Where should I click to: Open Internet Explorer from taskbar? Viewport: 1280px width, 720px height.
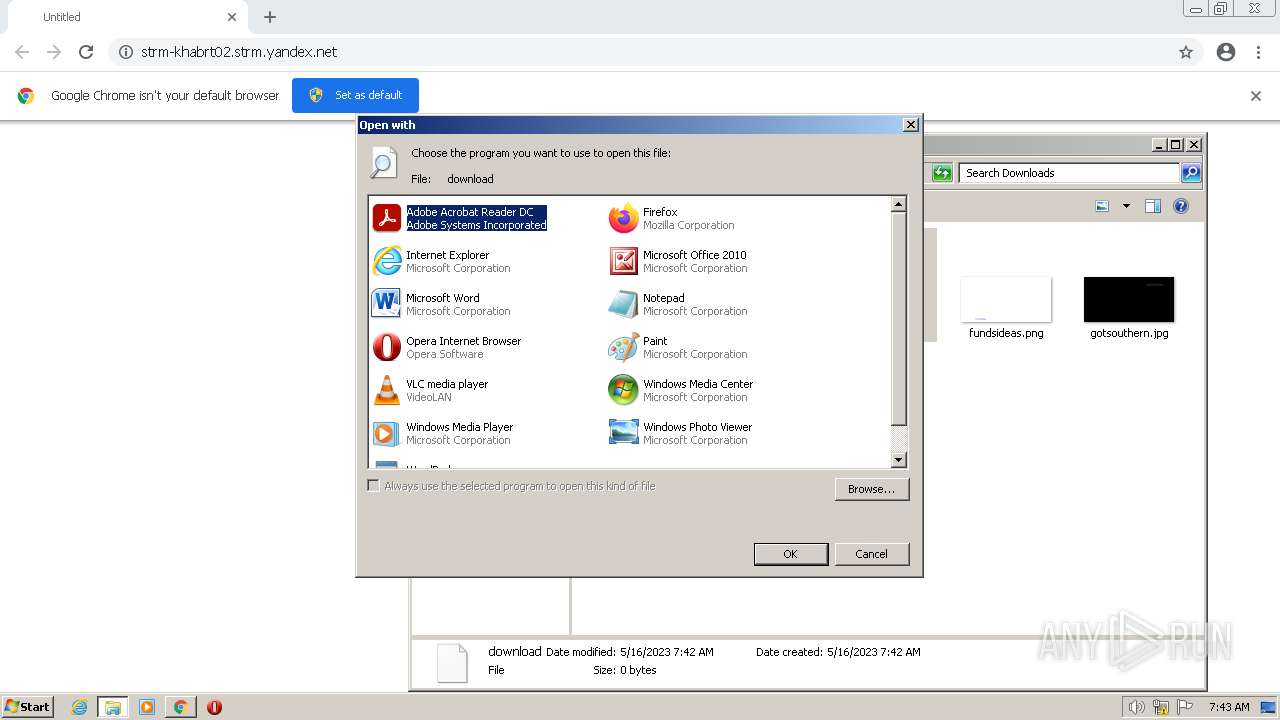click(x=80, y=707)
